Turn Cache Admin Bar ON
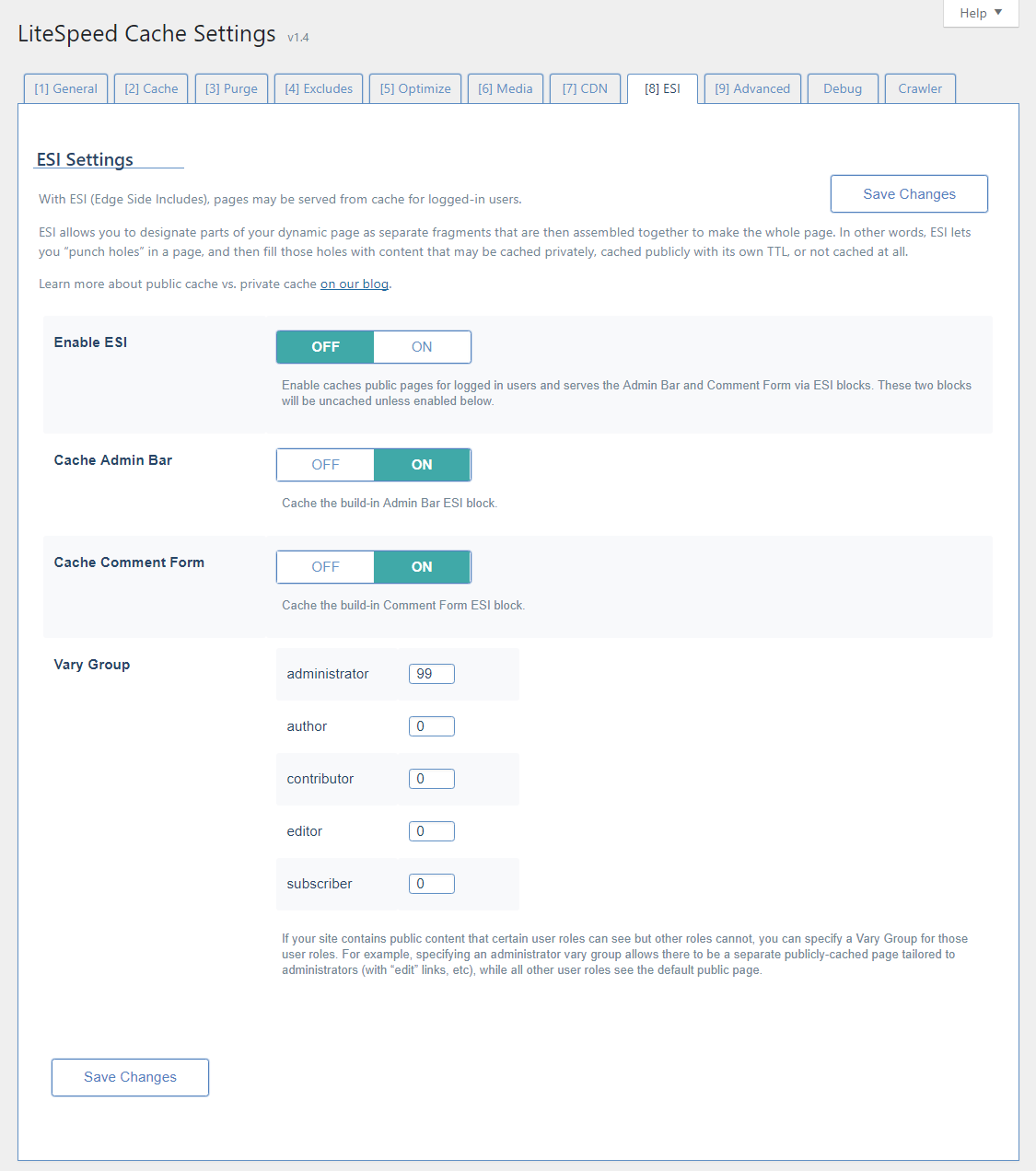The width and height of the screenshot is (1036, 1171). pyautogui.click(x=422, y=465)
